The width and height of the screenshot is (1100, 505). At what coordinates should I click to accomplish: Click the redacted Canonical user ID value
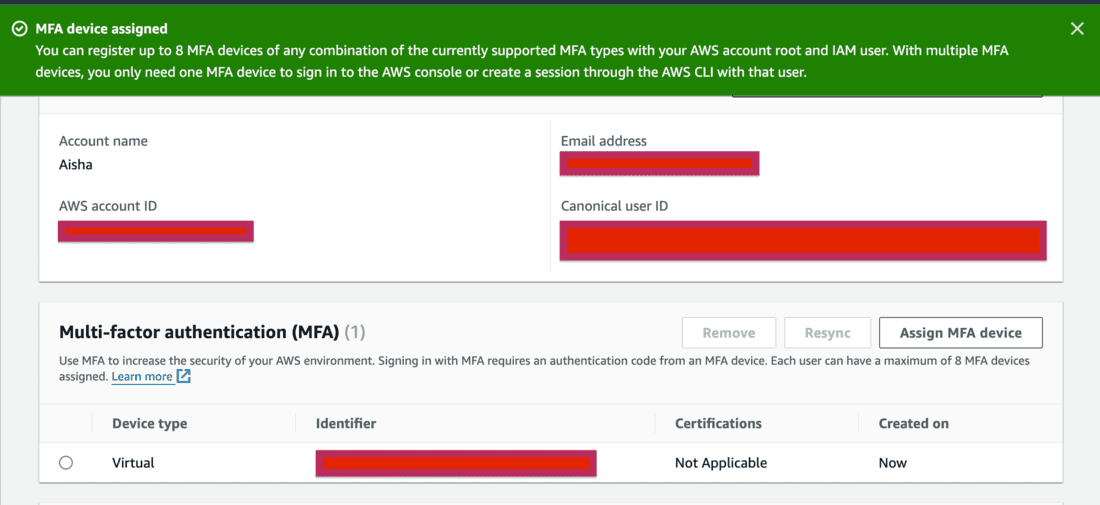[803, 241]
